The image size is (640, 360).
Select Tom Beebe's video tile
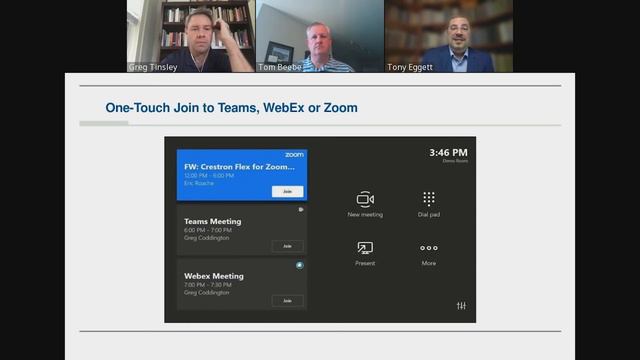[x=320, y=36]
